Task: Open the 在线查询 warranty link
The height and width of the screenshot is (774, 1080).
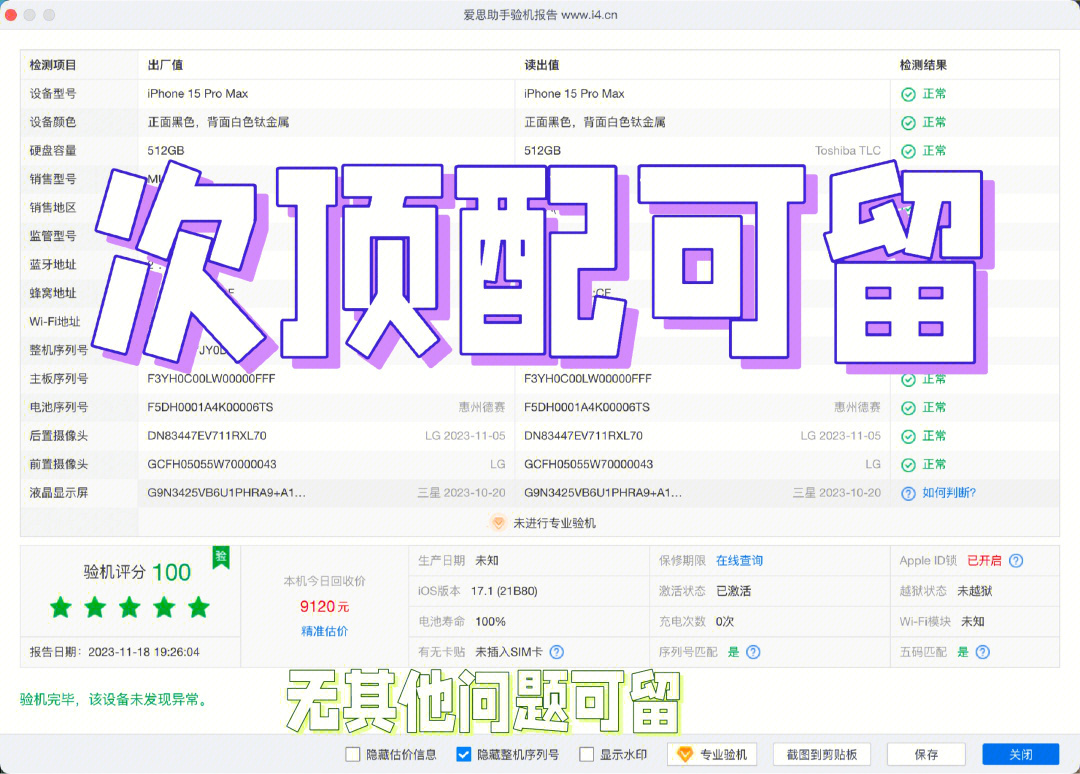Action: click(739, 561)
